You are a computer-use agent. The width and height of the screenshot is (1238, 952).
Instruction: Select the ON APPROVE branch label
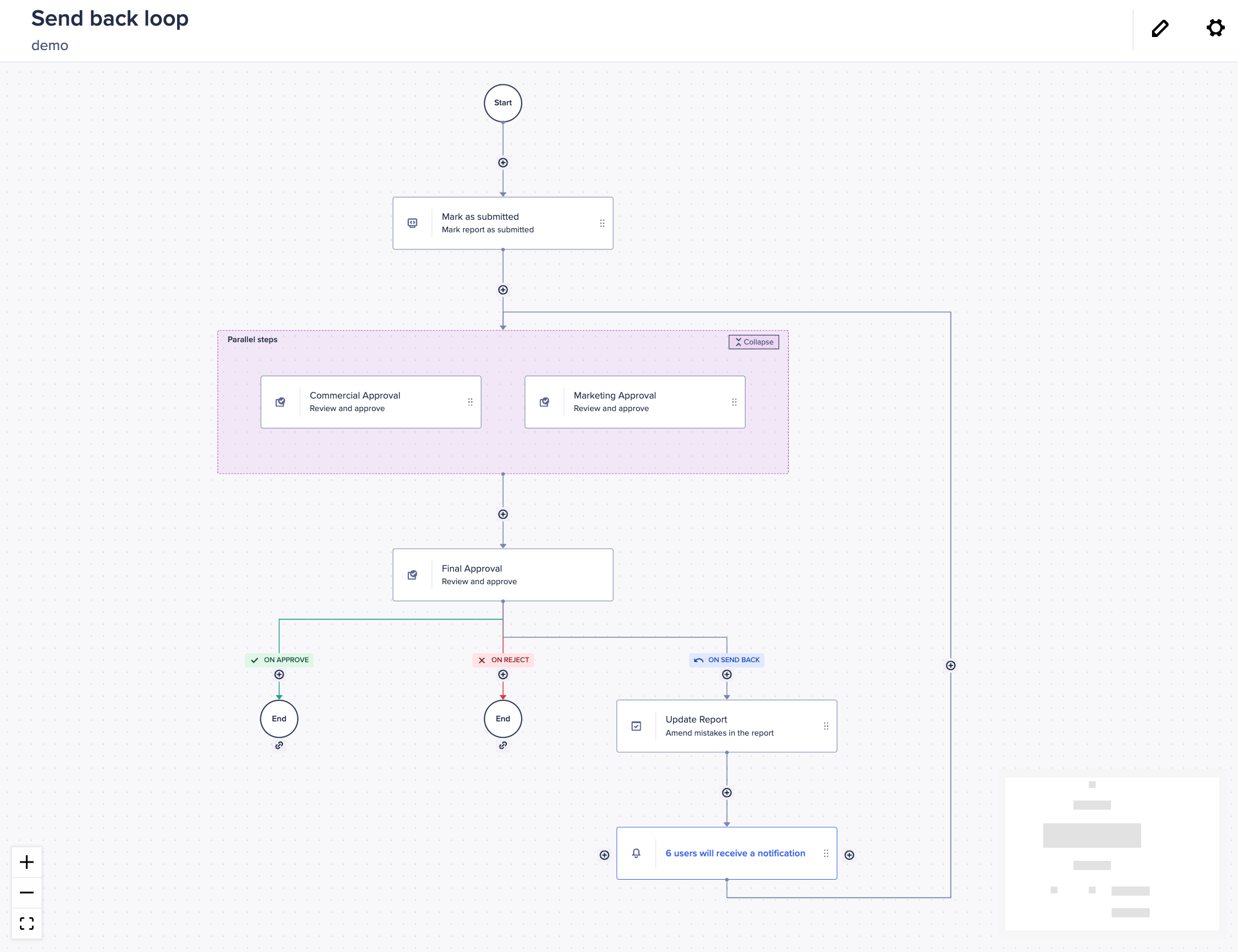279,660
